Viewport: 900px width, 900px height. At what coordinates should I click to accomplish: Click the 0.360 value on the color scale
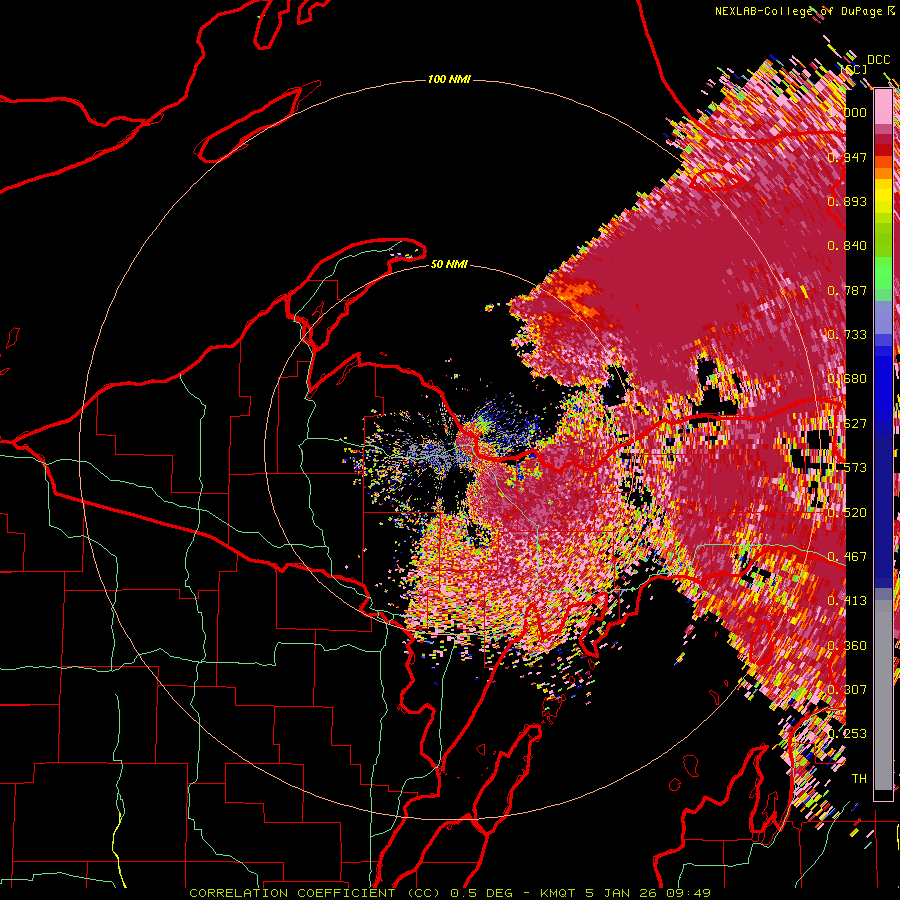click(x=847, y=646)
